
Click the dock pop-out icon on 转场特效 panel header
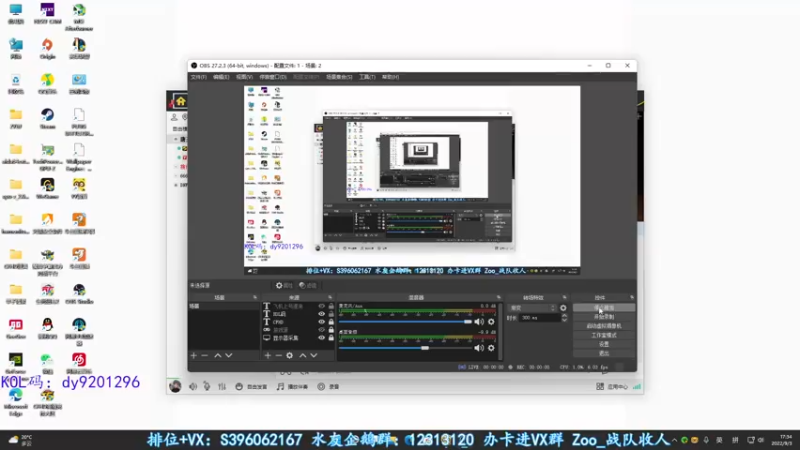[564, 297]
